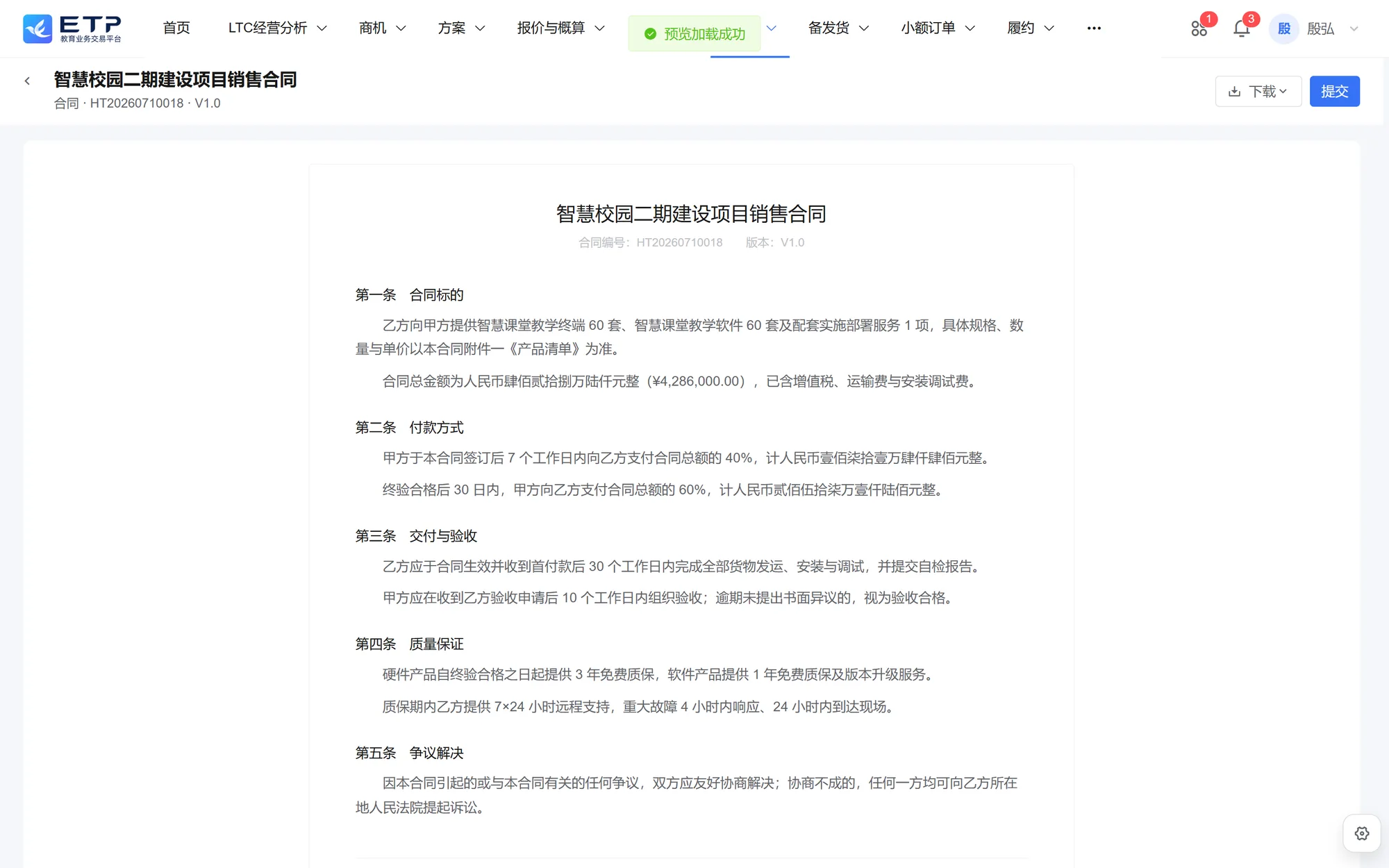Expand the 报价与概算 menu

coord(561,28)
